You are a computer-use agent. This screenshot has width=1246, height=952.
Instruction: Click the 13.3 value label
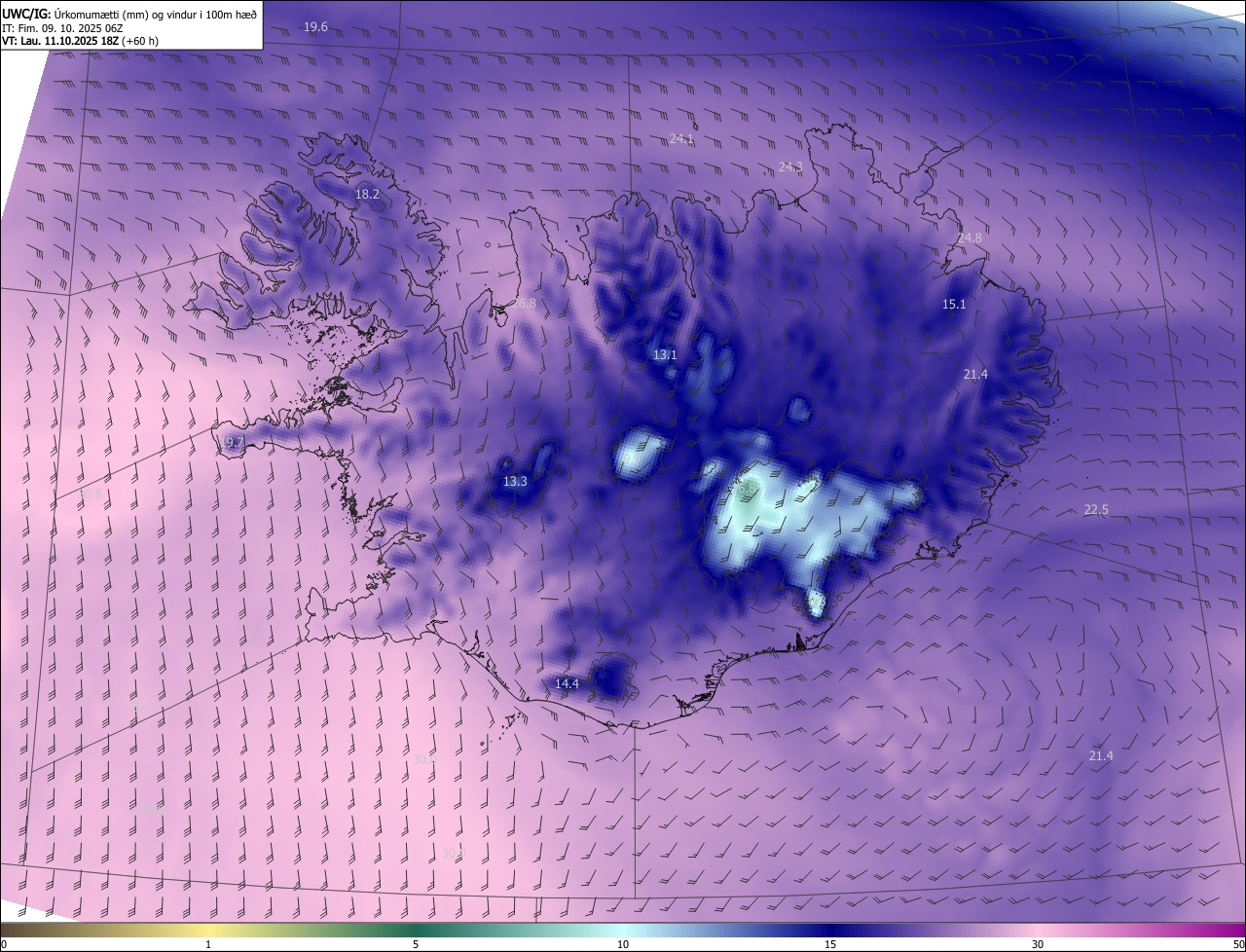pos(515,482)
